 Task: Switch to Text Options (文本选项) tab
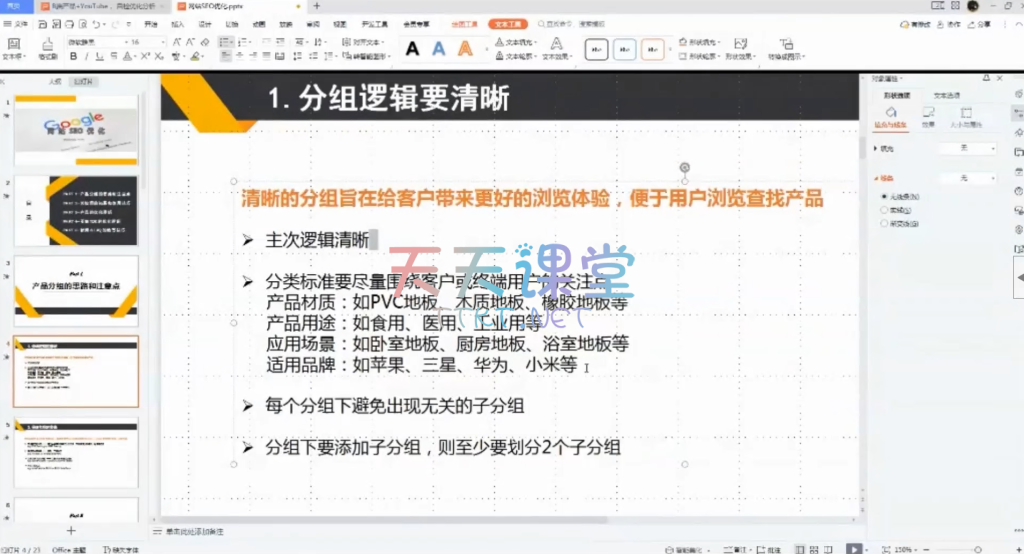946,95
